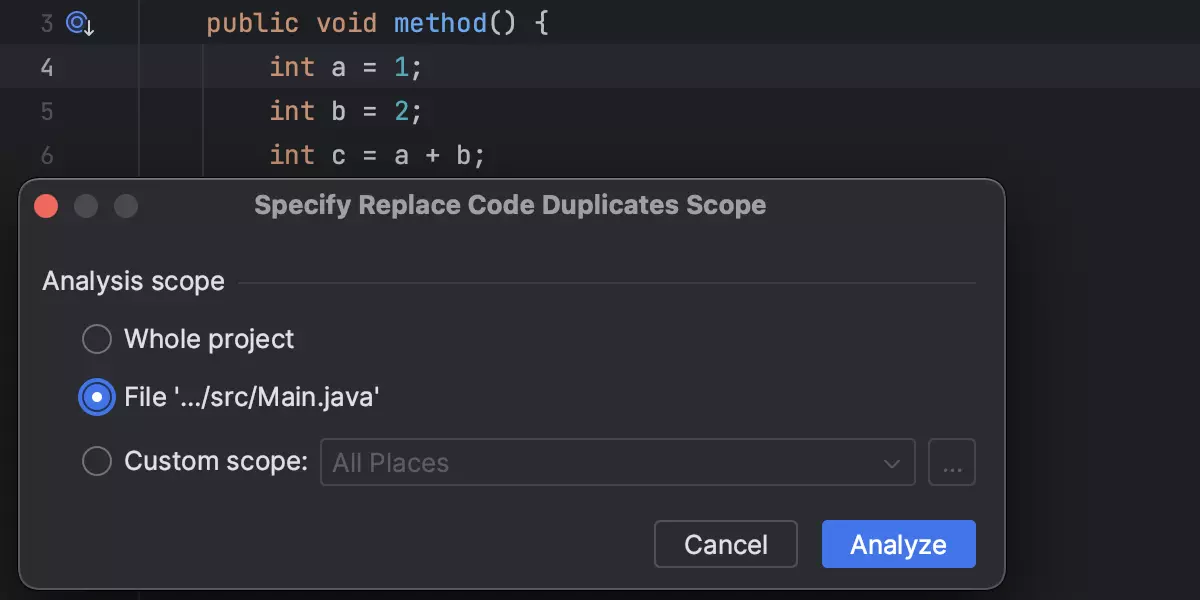Click the 'int c = a + b;' code line
Screen dimensions: 1200x600
pos(376,155)
